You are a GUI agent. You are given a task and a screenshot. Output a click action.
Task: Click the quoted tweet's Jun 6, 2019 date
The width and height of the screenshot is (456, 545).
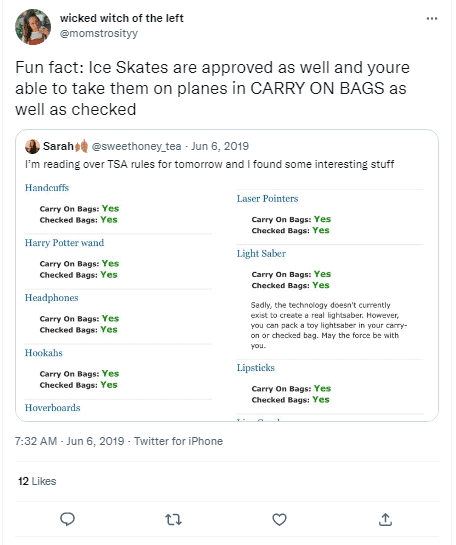point(220,146)
